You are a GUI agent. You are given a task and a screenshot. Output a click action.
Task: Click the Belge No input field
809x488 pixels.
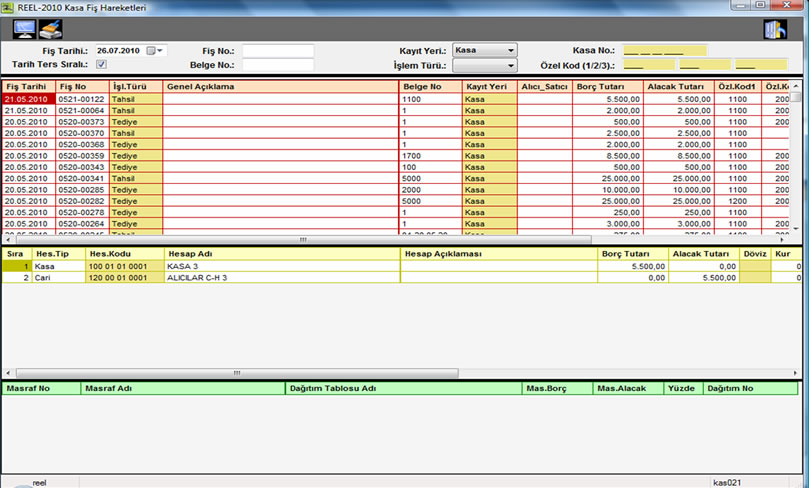(x=278, y=65)
